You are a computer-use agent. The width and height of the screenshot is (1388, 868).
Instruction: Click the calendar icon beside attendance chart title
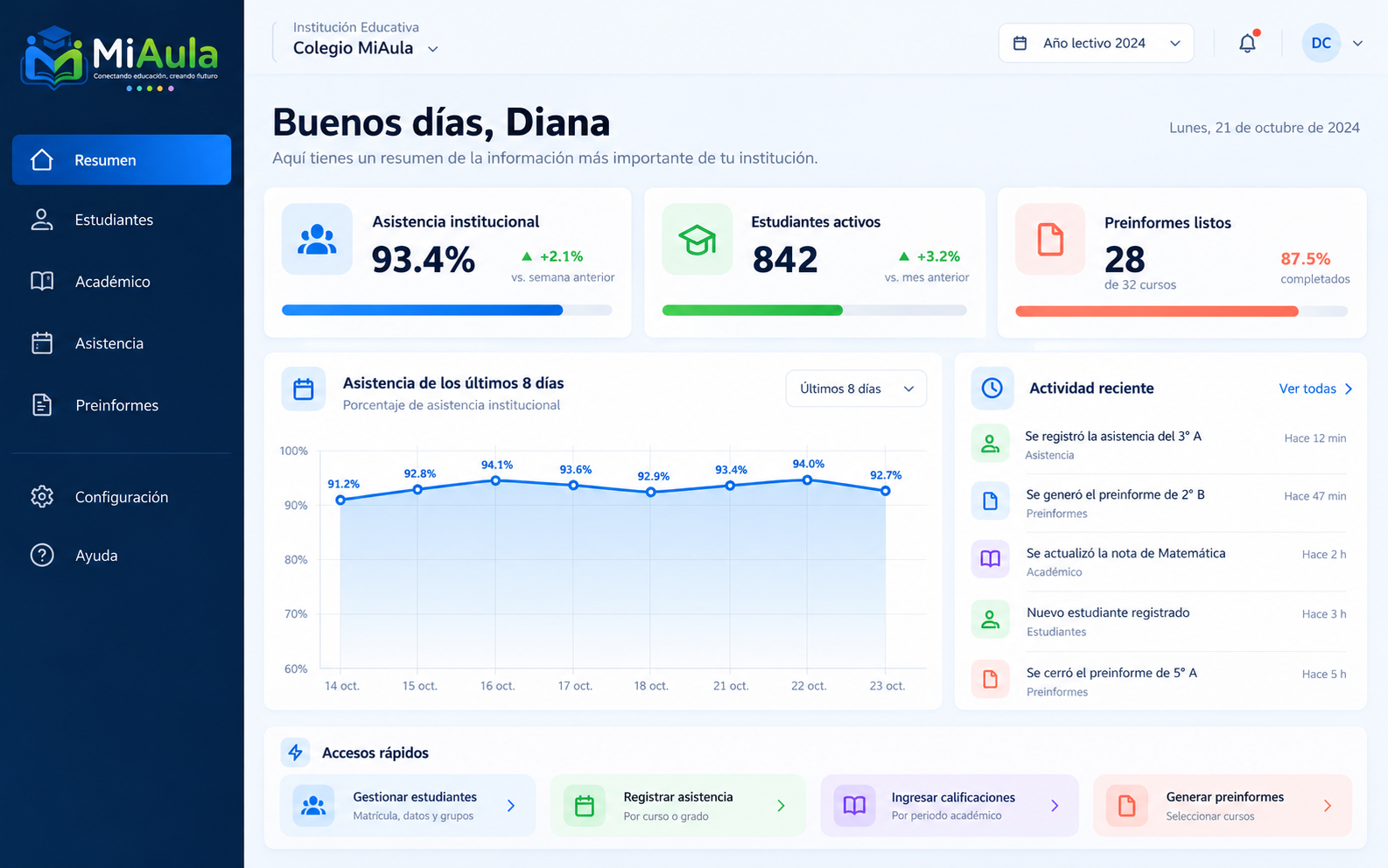pos(304,389)
